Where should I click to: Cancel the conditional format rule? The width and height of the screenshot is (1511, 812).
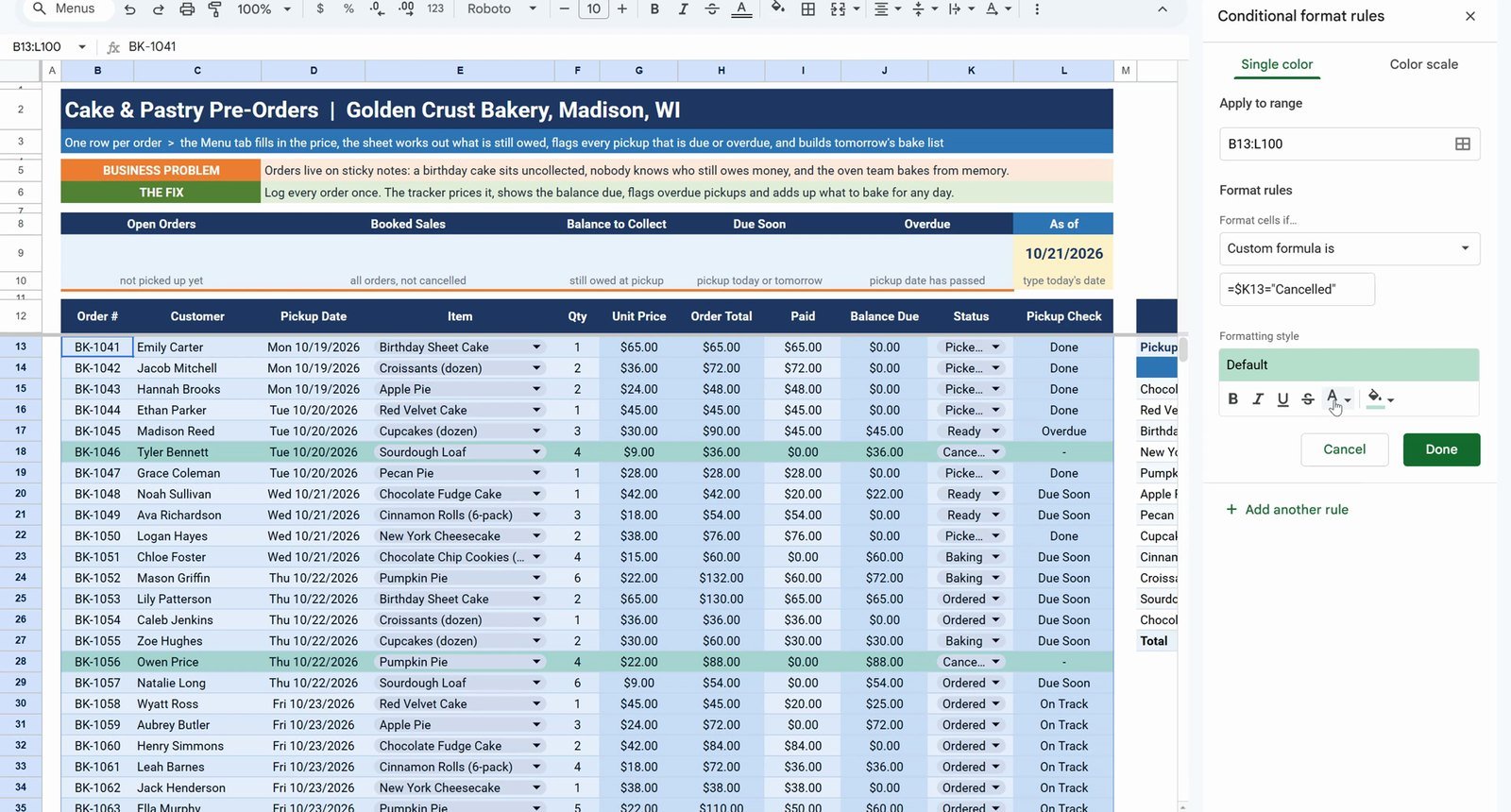tap(1344, 449)
